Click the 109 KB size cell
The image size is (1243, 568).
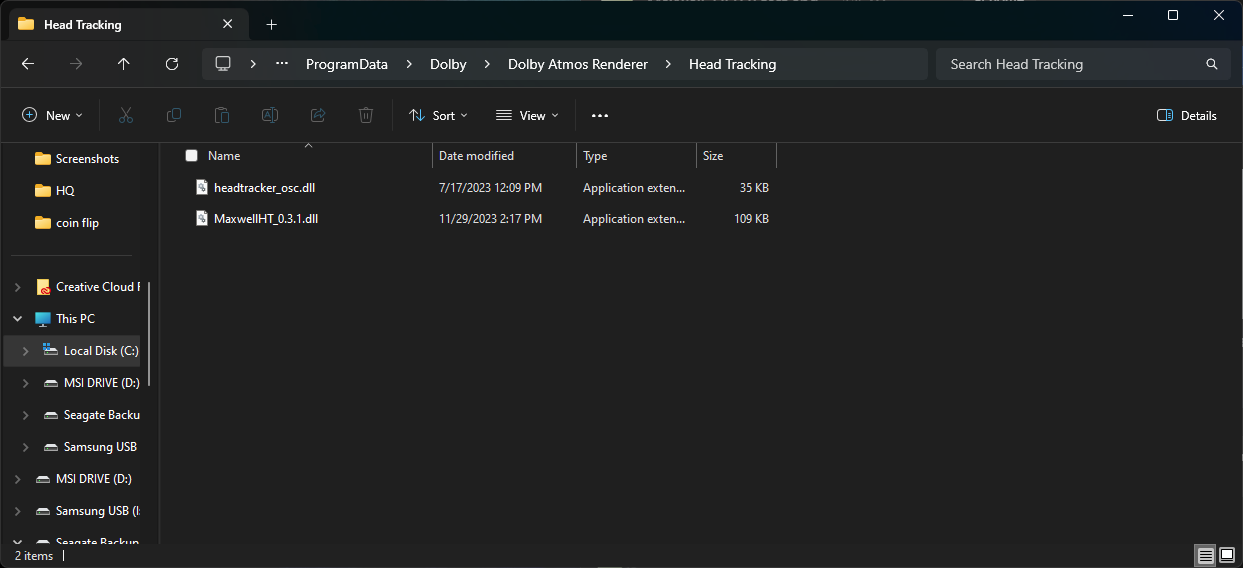[751, 218]
